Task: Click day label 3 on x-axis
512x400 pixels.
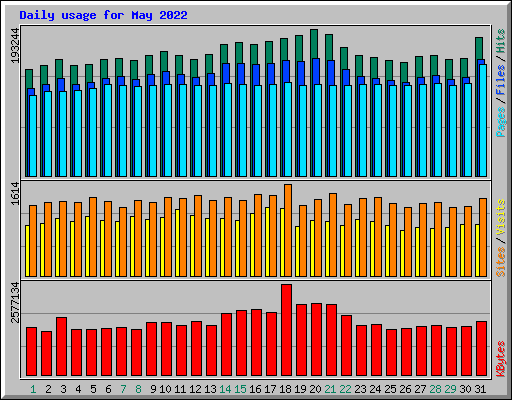Action: [x=63, y=389]
